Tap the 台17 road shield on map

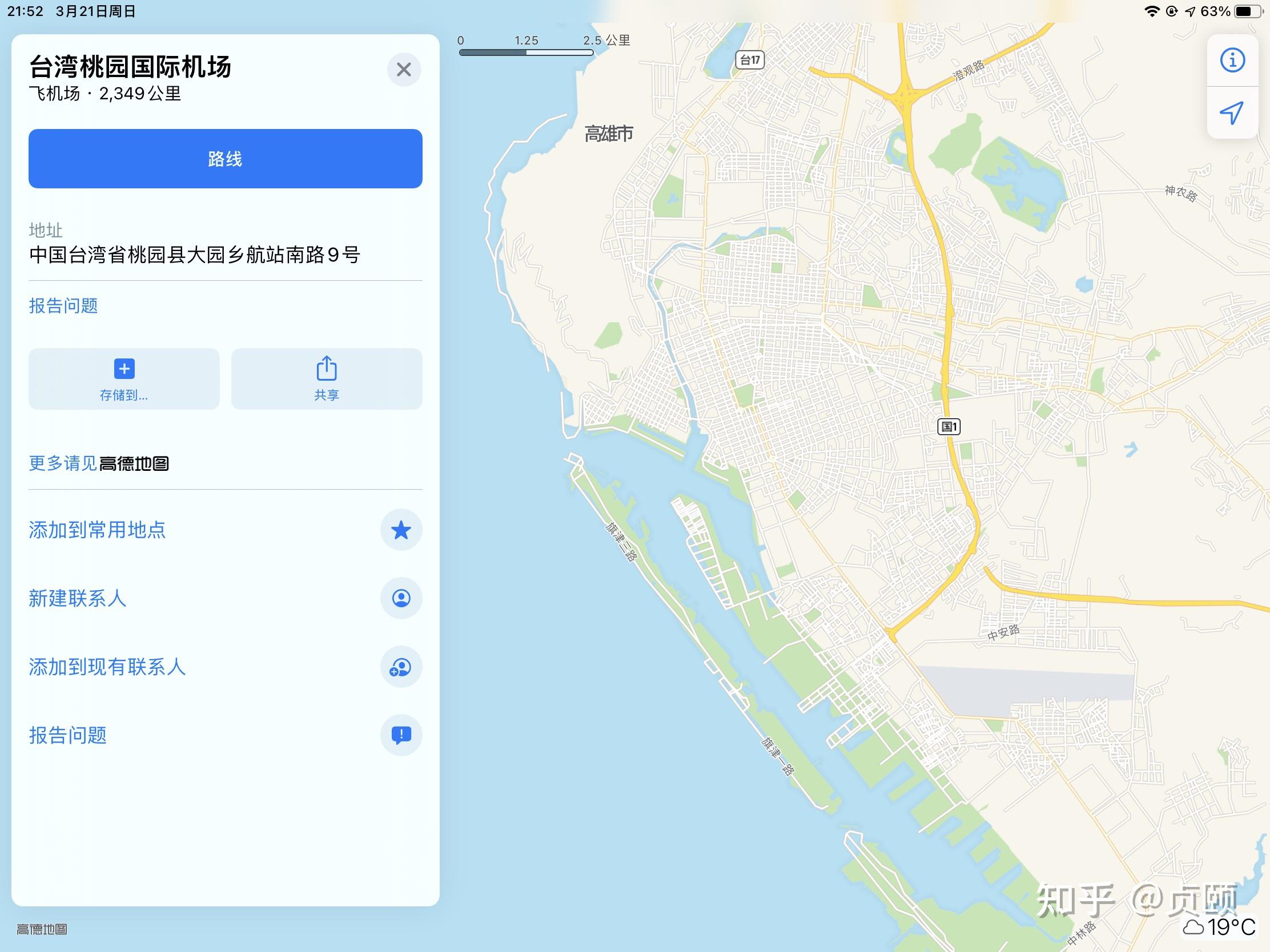tap(750, 60)
